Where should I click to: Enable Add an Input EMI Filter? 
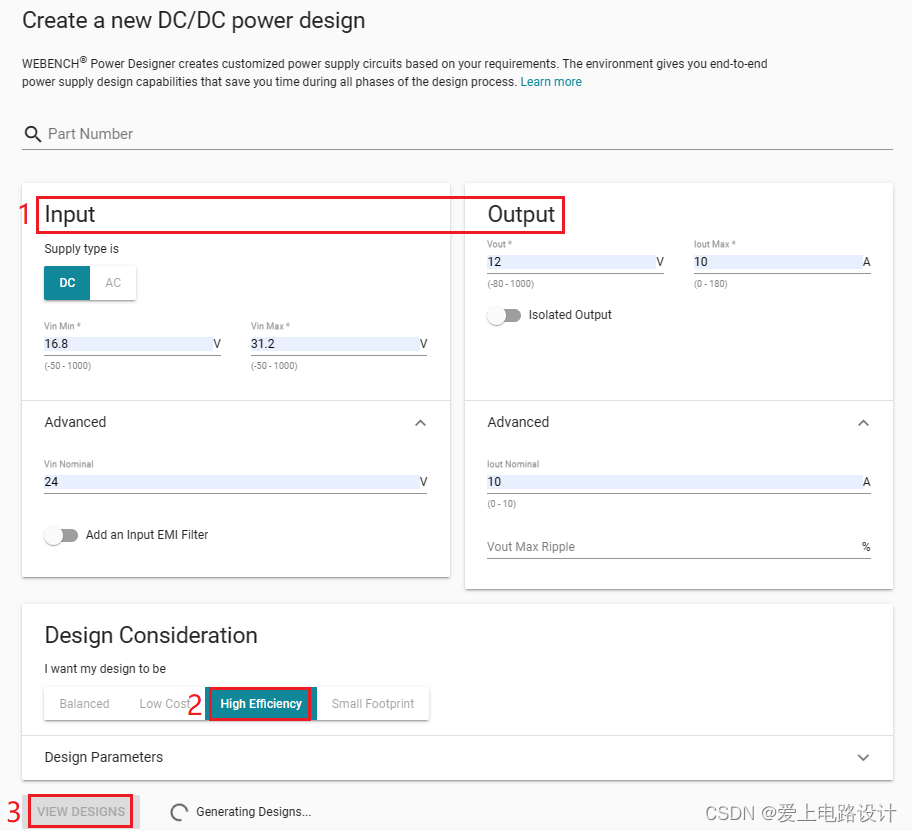click(61, 535)
